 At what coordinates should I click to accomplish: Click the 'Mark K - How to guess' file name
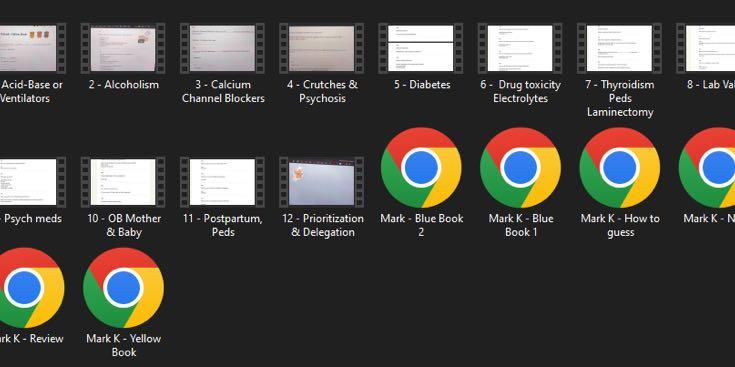[x=620, y=225]
